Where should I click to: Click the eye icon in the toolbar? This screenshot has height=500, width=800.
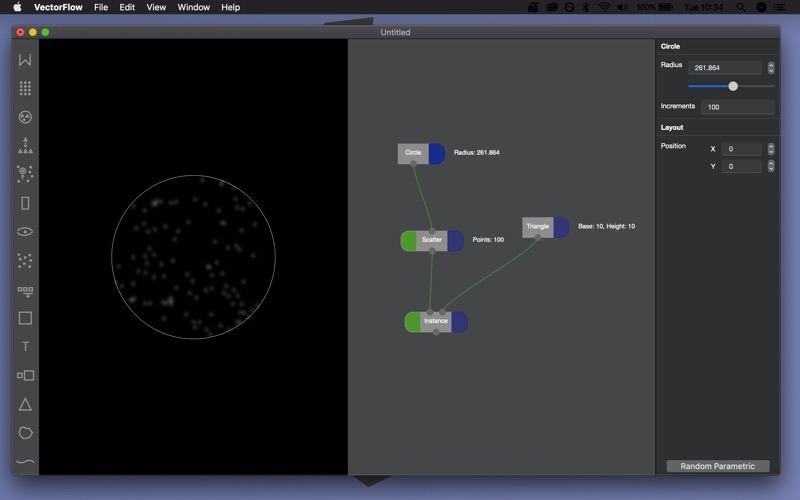click(x=25, y=232)
